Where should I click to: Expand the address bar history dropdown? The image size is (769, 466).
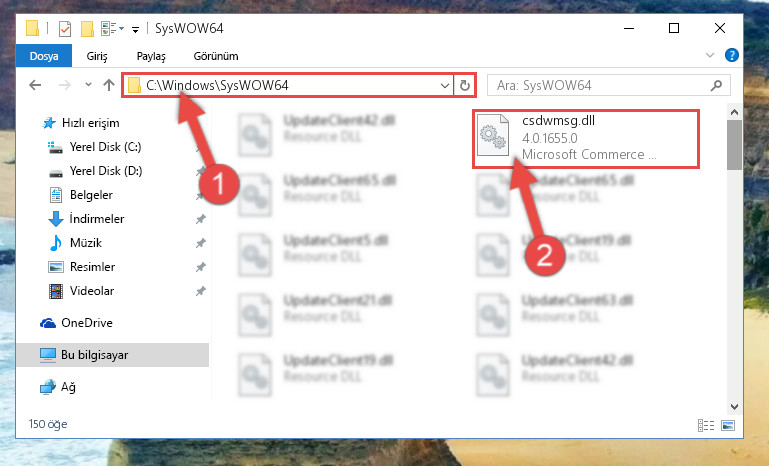444,86
